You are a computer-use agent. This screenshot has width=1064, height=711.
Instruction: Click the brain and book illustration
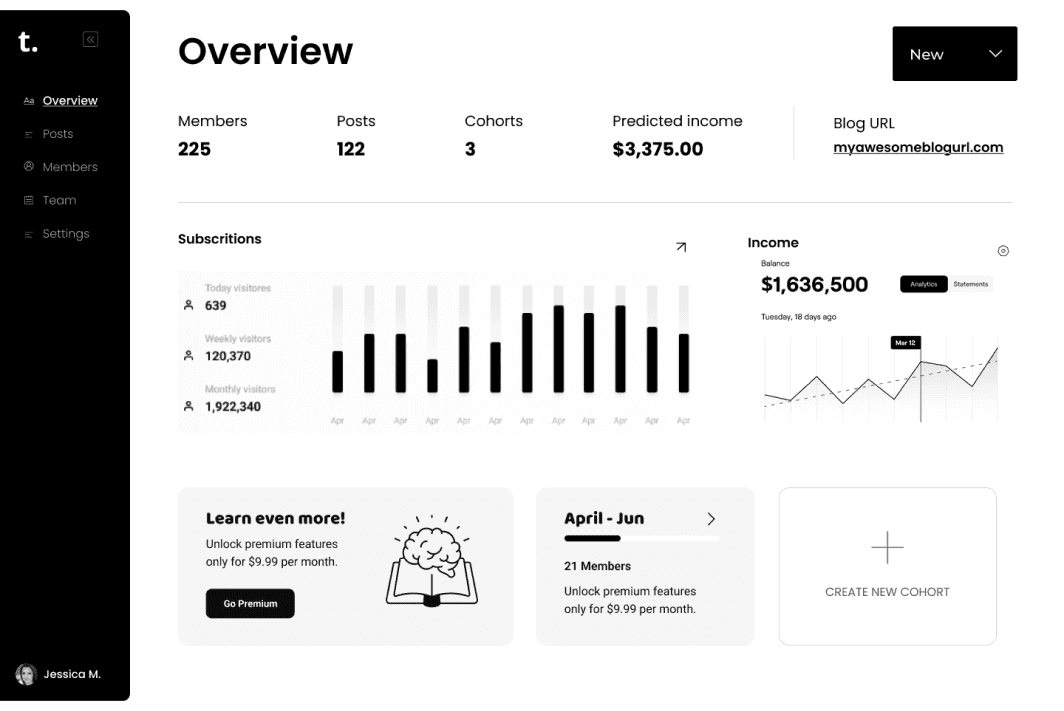click(x=432, y=561)
